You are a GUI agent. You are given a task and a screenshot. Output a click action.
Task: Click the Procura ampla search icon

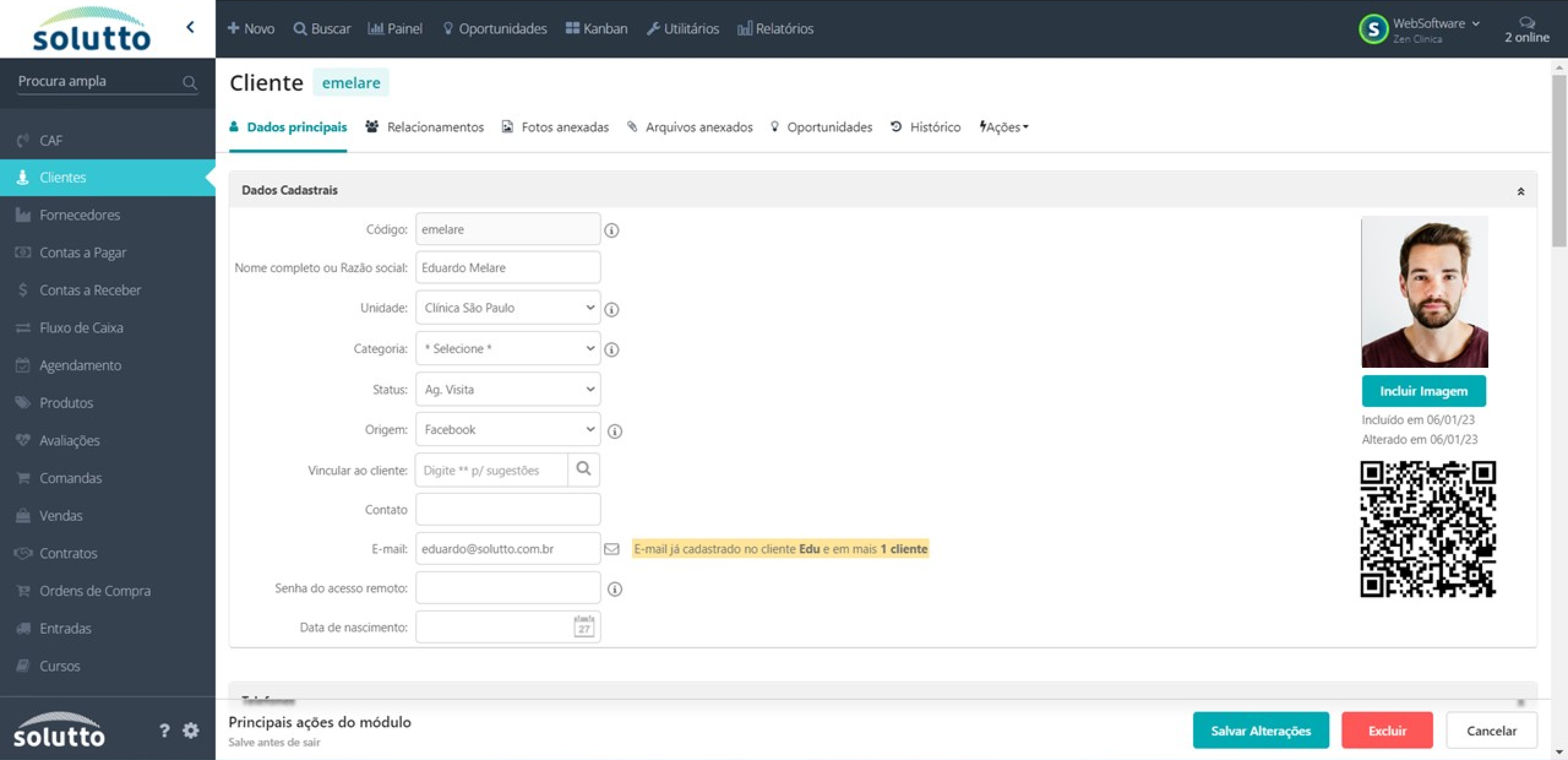coord(189,82)
